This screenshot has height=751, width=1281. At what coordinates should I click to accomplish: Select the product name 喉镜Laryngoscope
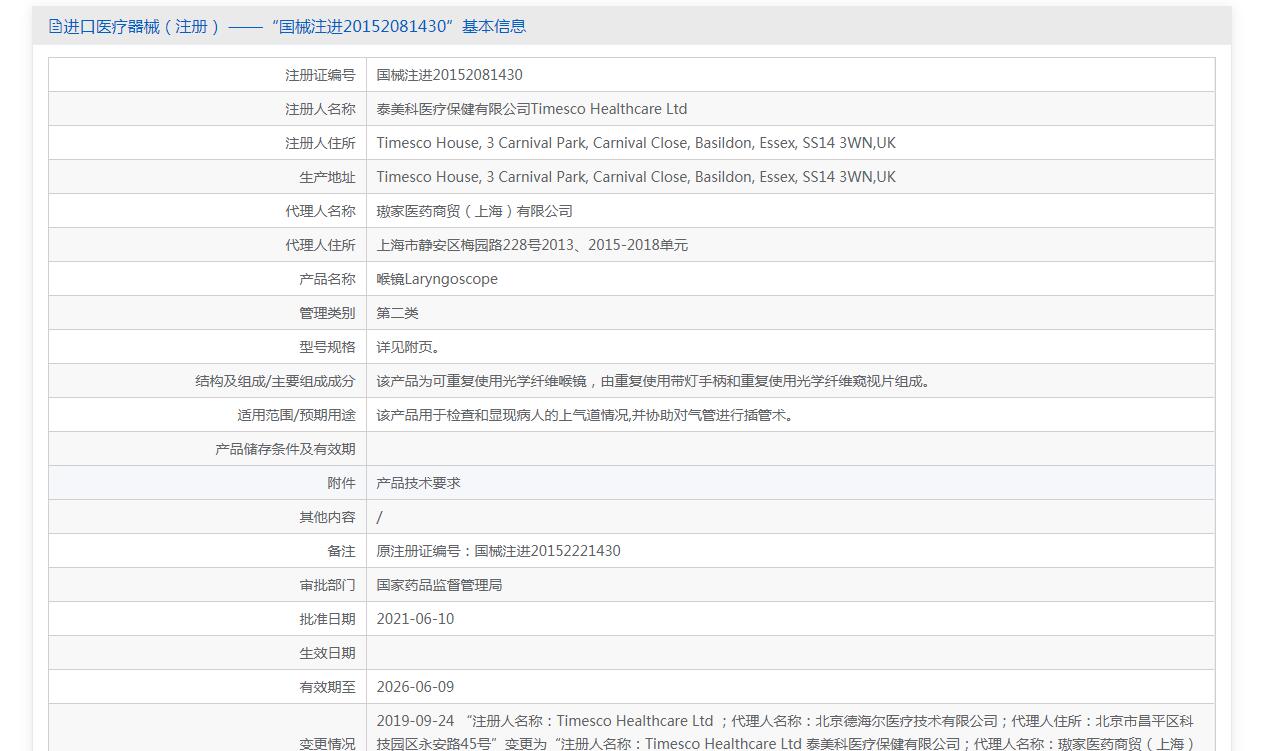coord(437,279)
